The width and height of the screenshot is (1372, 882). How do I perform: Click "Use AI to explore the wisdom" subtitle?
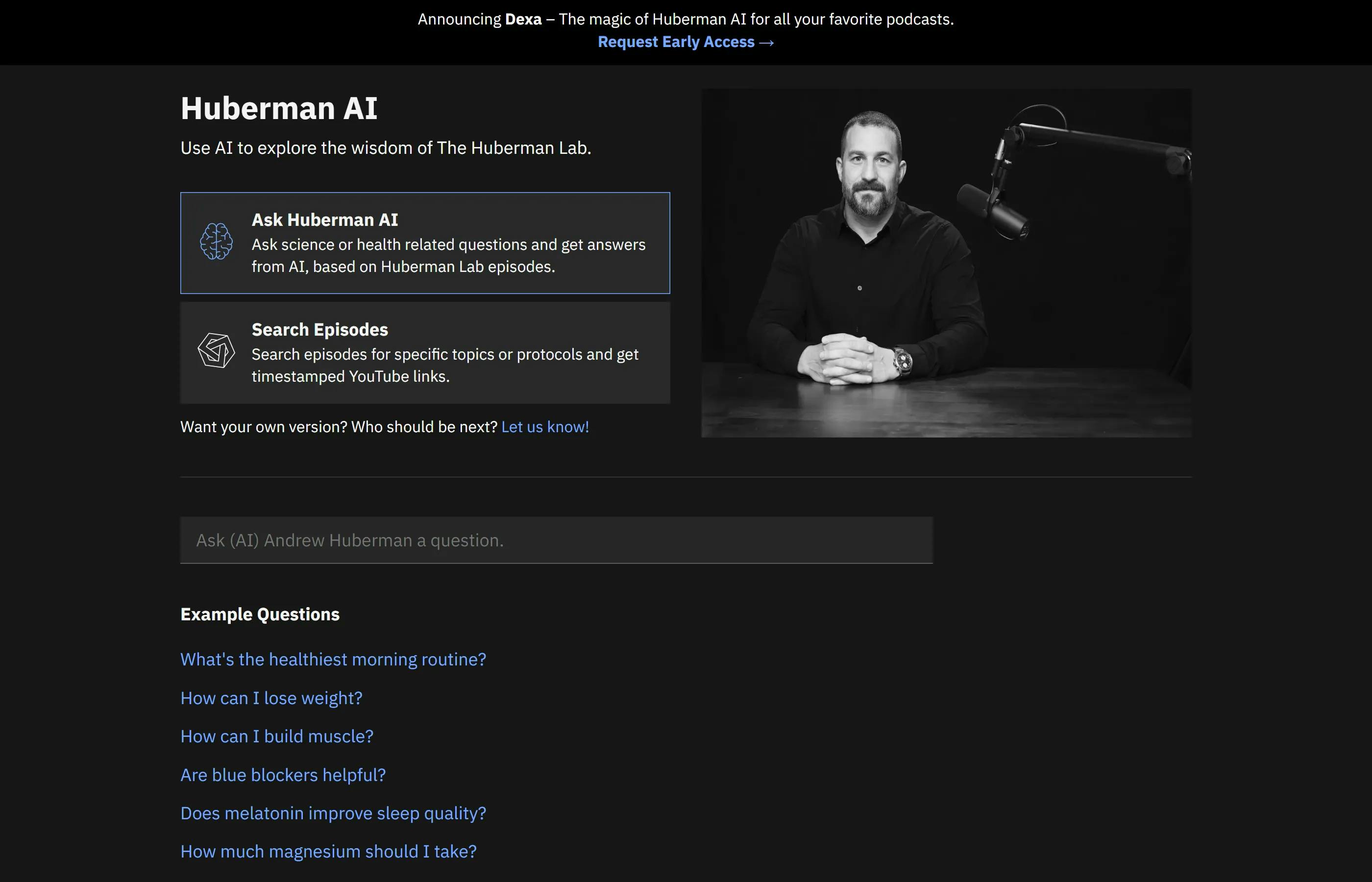coord(386,148)
